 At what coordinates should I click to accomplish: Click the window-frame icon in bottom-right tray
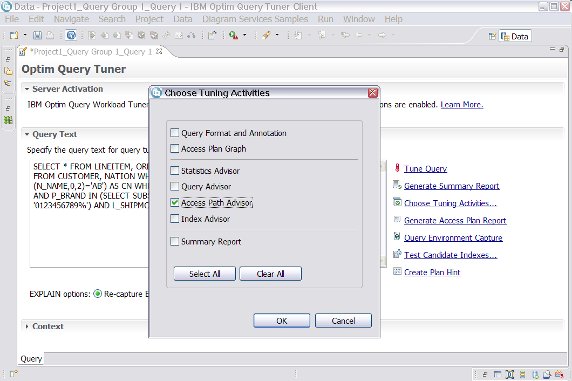[x=497, y=374]
